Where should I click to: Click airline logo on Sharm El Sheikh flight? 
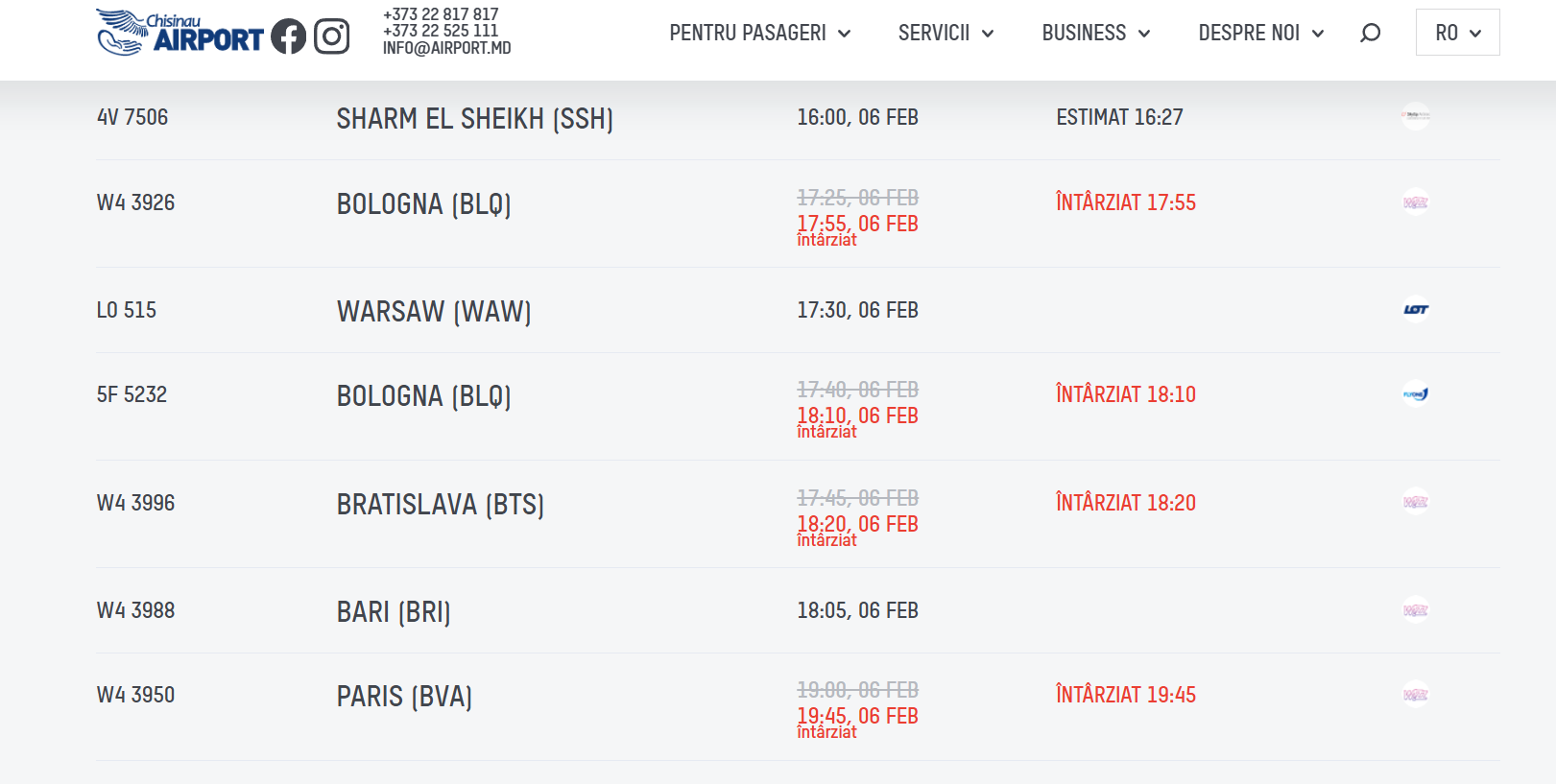point(1416,116)
